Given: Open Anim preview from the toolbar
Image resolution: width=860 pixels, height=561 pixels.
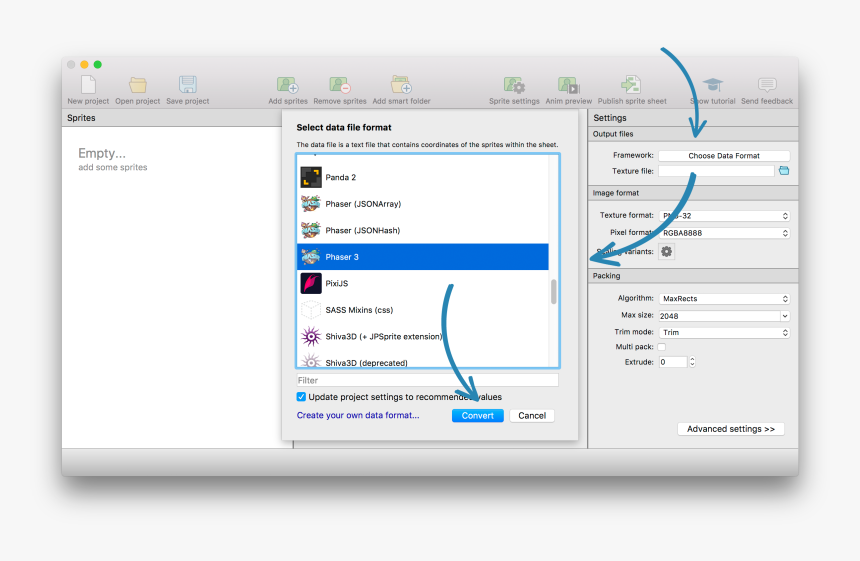Looking at the screenshot, I should tap(568, 85).
